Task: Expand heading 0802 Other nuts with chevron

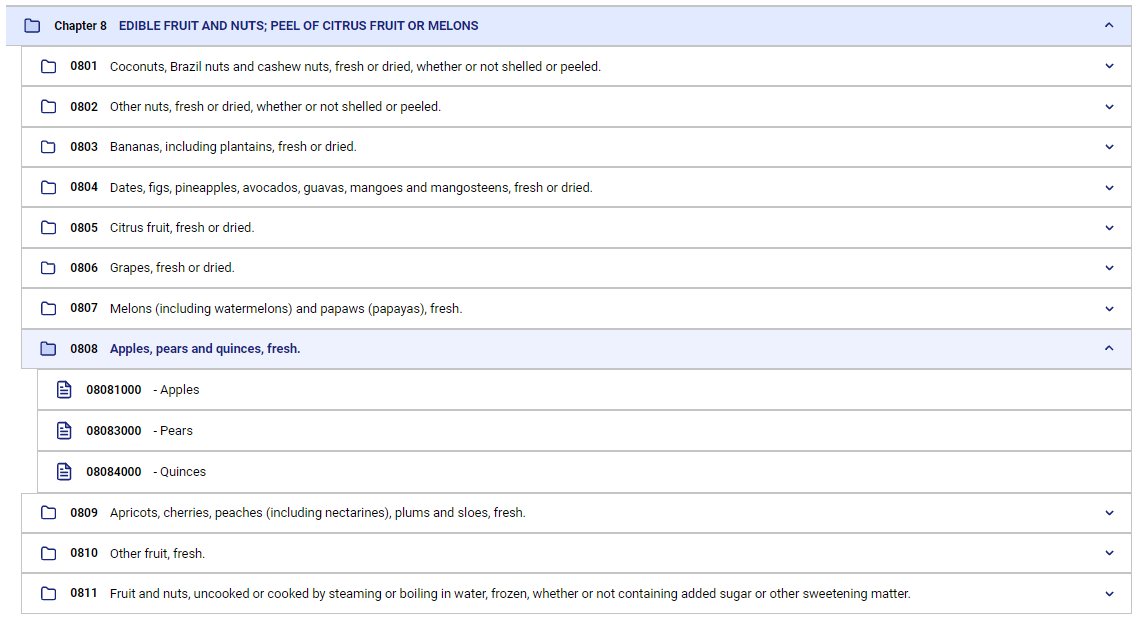Action: (1108, 107)
